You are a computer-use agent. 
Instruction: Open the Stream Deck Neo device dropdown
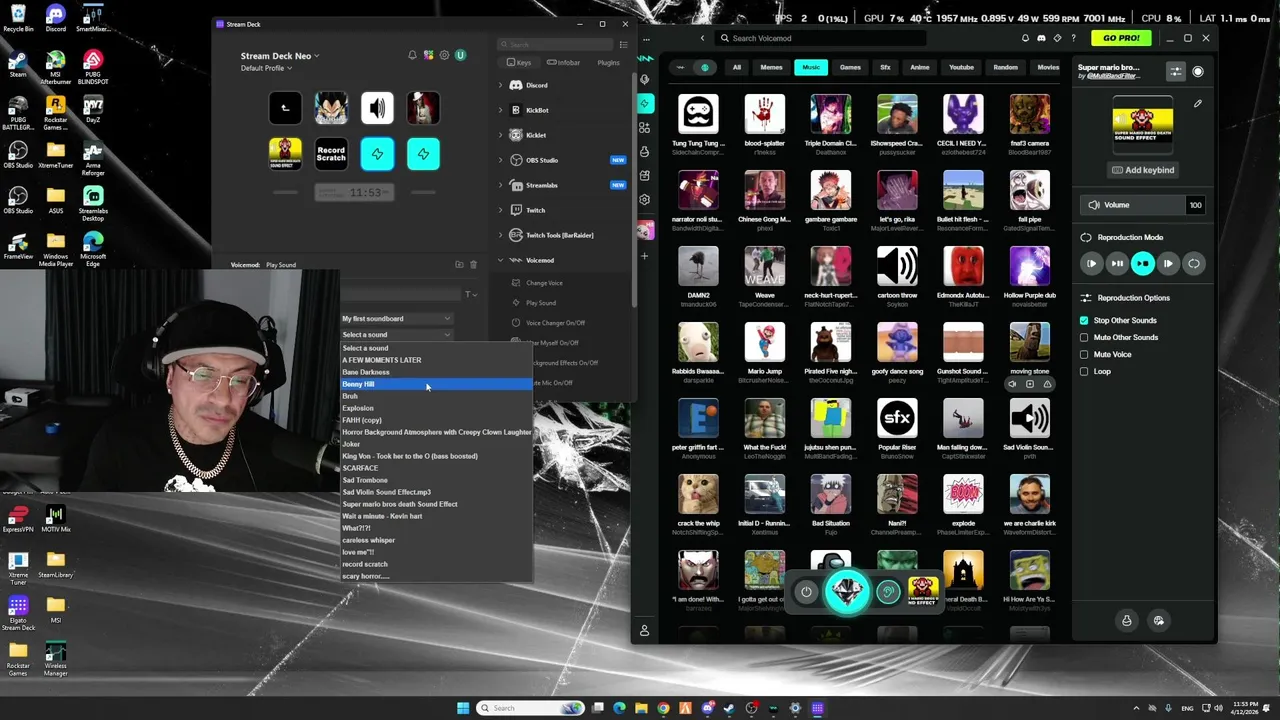[280, 56]
